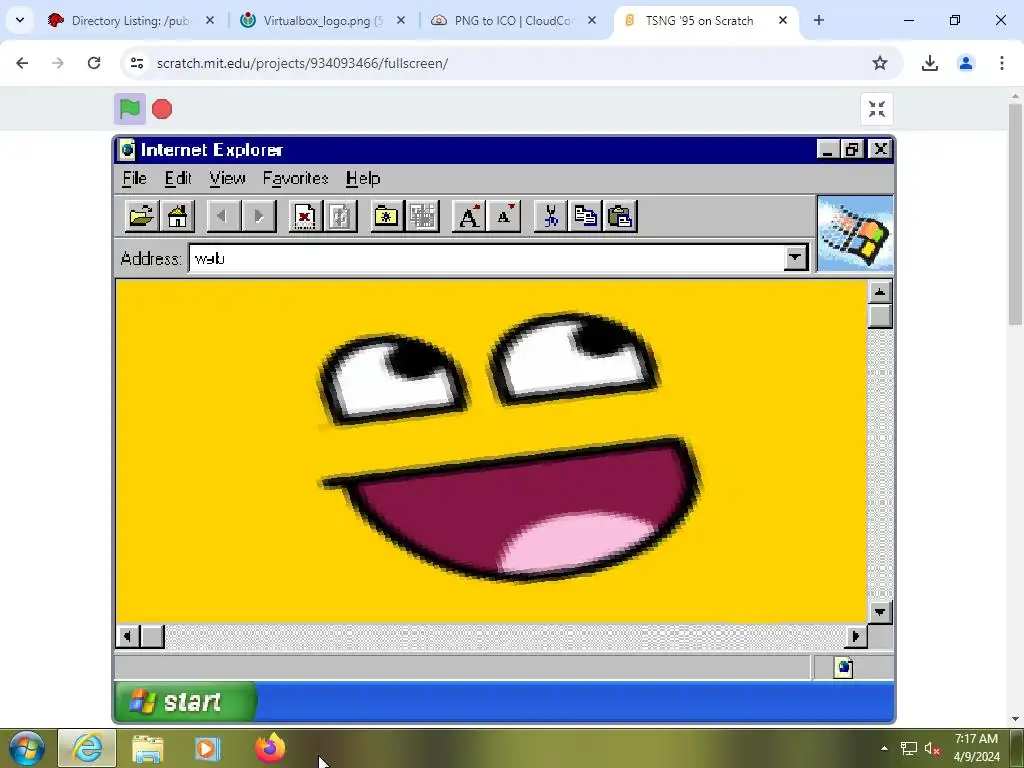The height and width of the screenshot is (768, 1024).
Task: Open Chrome profile icon
Action: pyautogui.click(x=965, y=63)
